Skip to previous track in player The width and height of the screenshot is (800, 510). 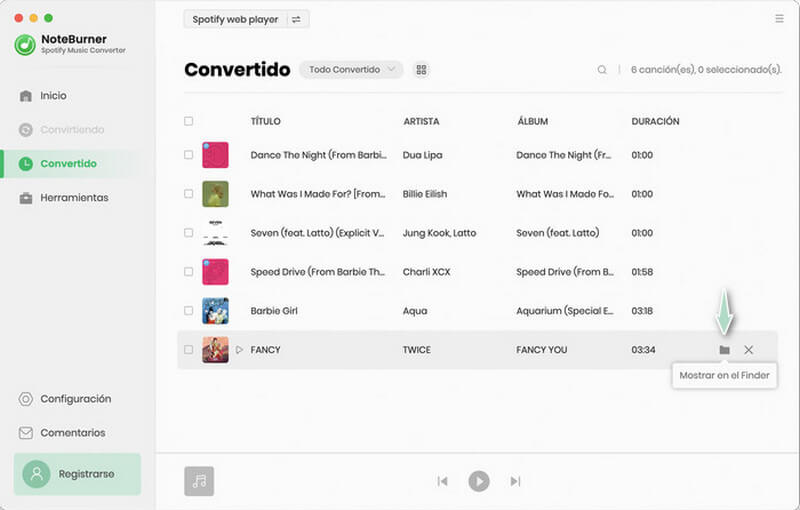(x=442, y=481)
